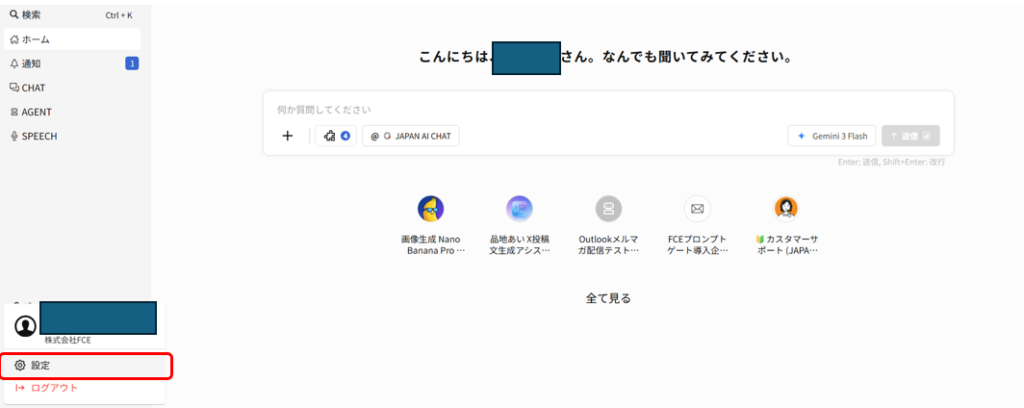The height and width of the screenshot is (408, 1024).
Task: Click the 送信 send button
Action: 910,136
